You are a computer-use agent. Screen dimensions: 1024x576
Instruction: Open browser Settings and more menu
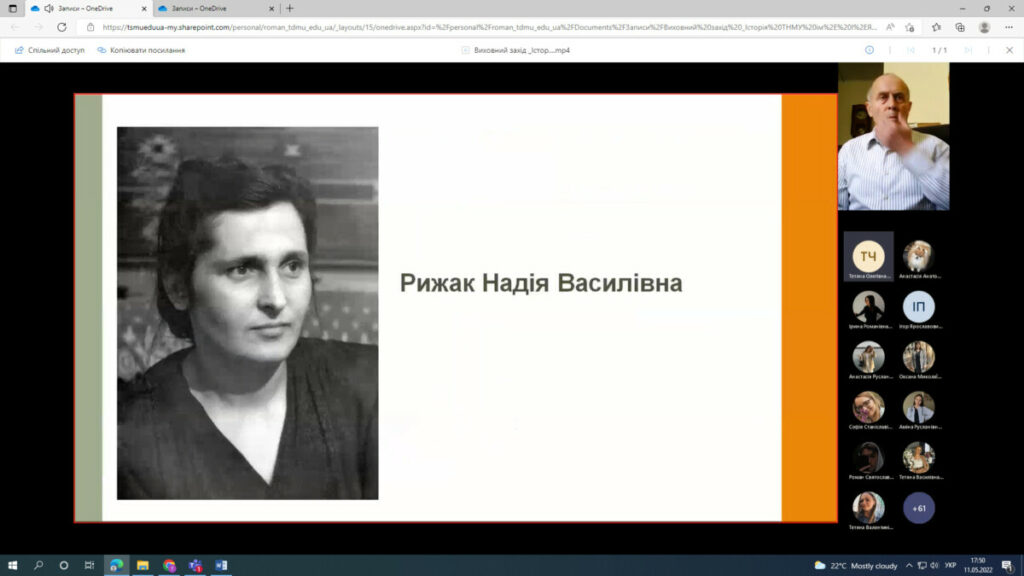(1008, 27)
